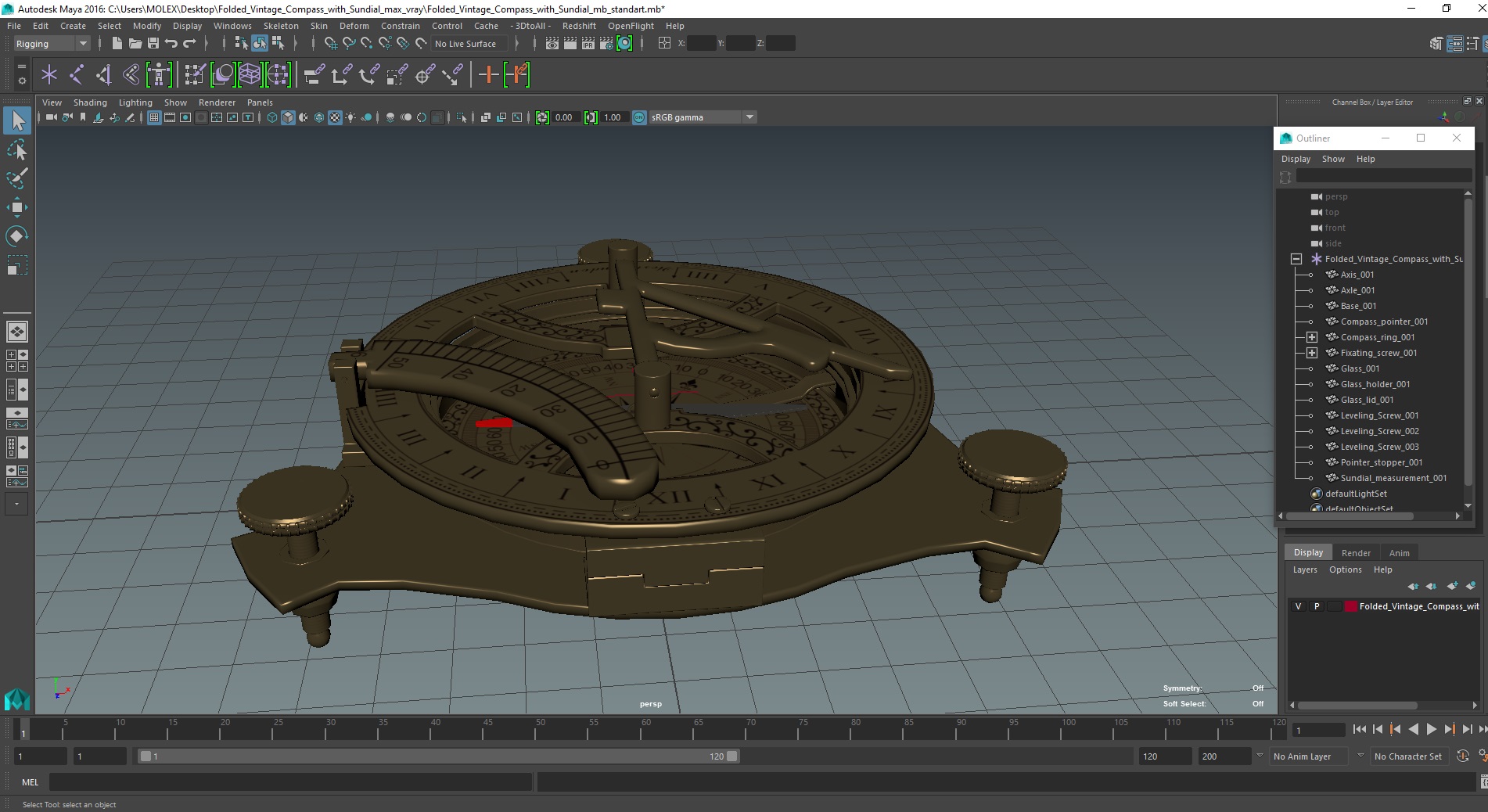Click the HumanIK character shelf icon
1488x812 pixels.
click(159, 75)
